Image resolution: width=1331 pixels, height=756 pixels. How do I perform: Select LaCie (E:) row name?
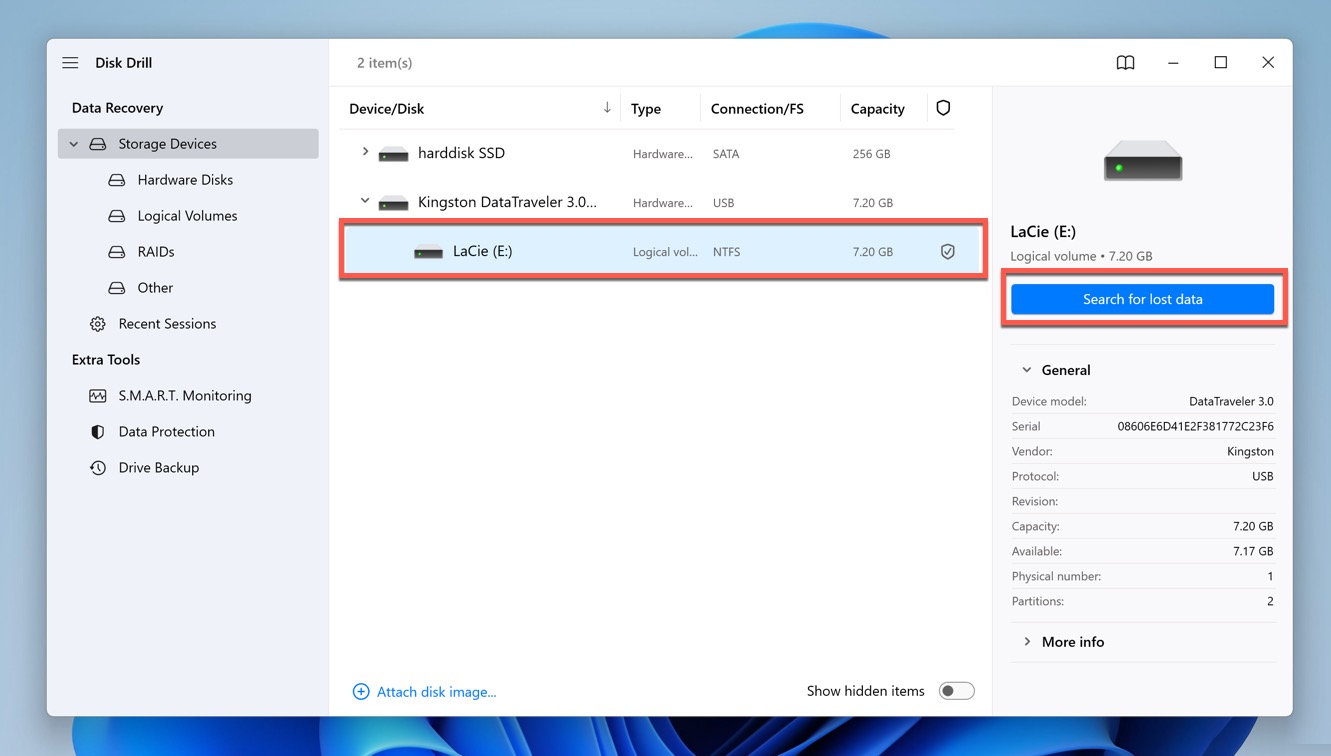click(x=482, y=251)
